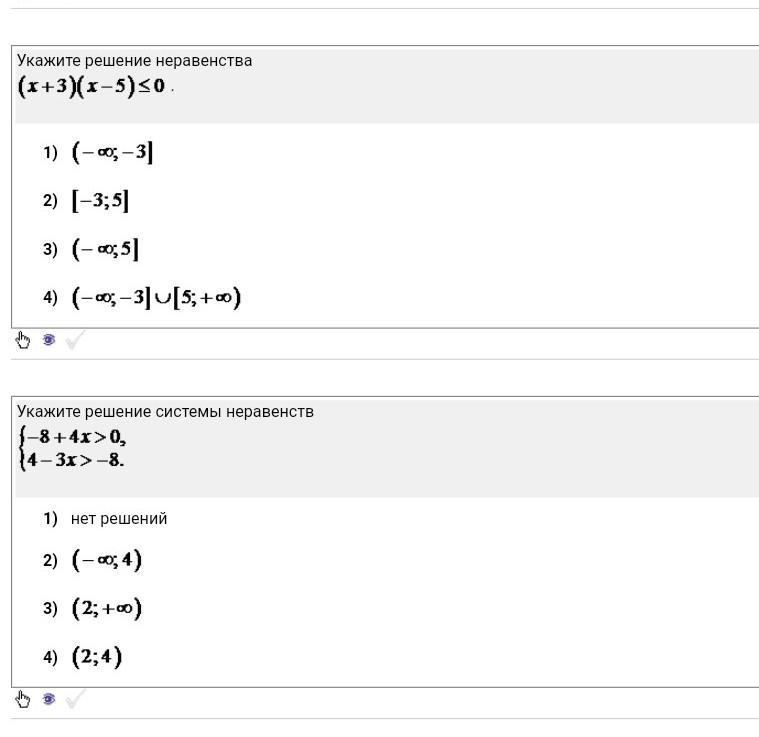Screen dimensions: 759x737
Task: Click the inequality 4−3x>−8 in the system
Action: 76,461
